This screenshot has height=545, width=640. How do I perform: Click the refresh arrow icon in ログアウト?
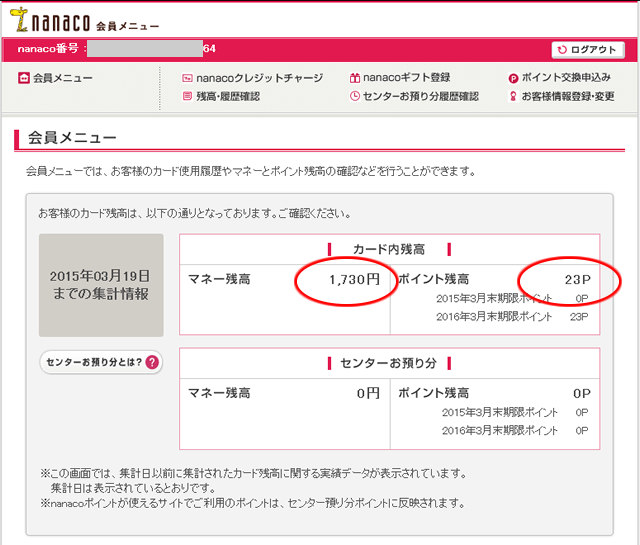pyautogui.click(x=562, y=50)
